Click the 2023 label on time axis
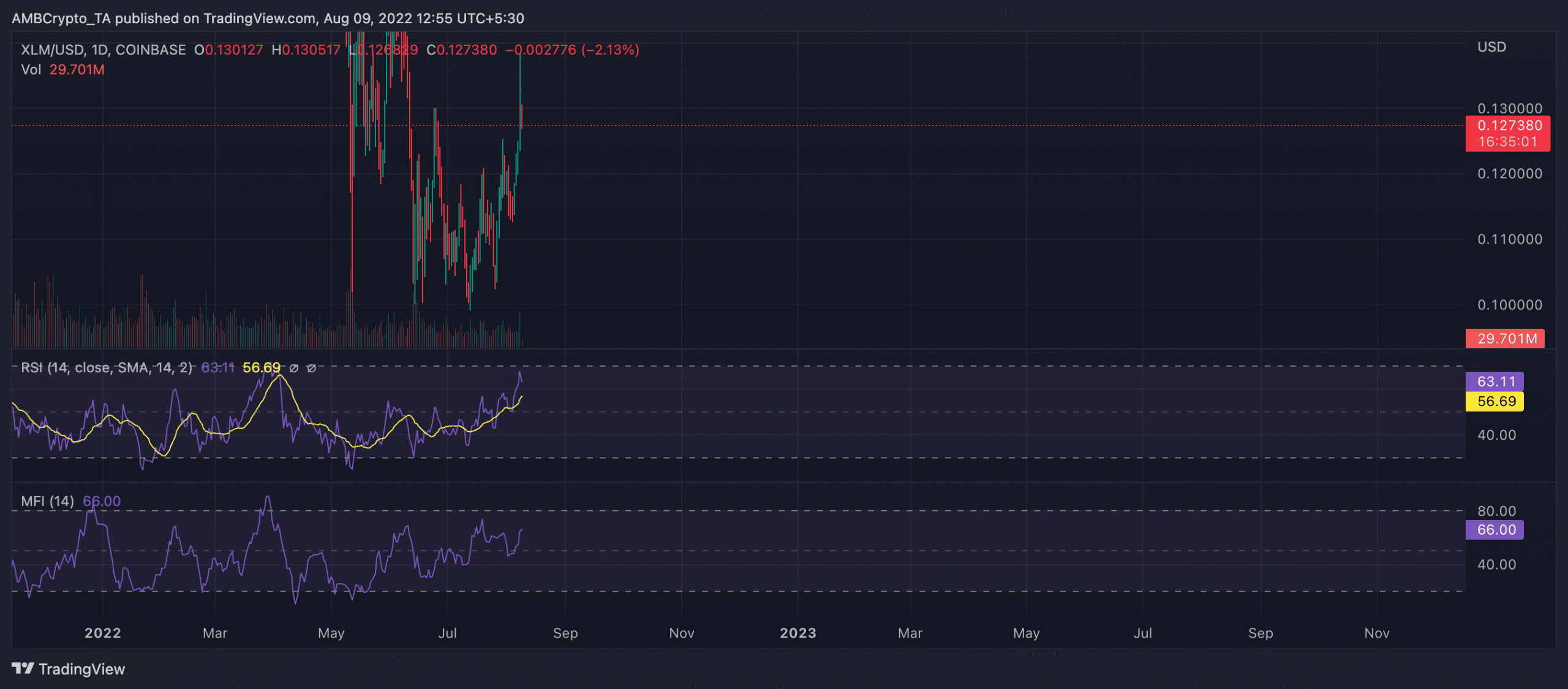 point(797,633)
